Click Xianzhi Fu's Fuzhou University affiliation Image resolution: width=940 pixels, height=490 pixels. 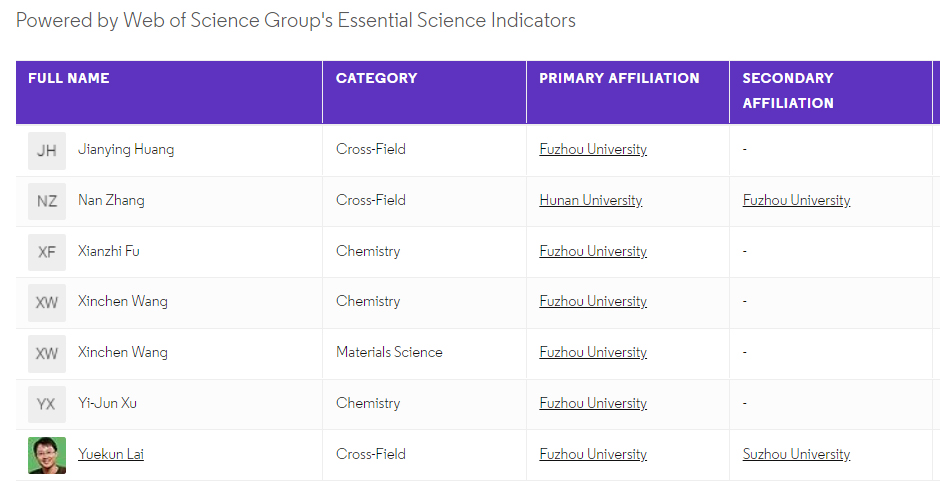pos(593,252)
